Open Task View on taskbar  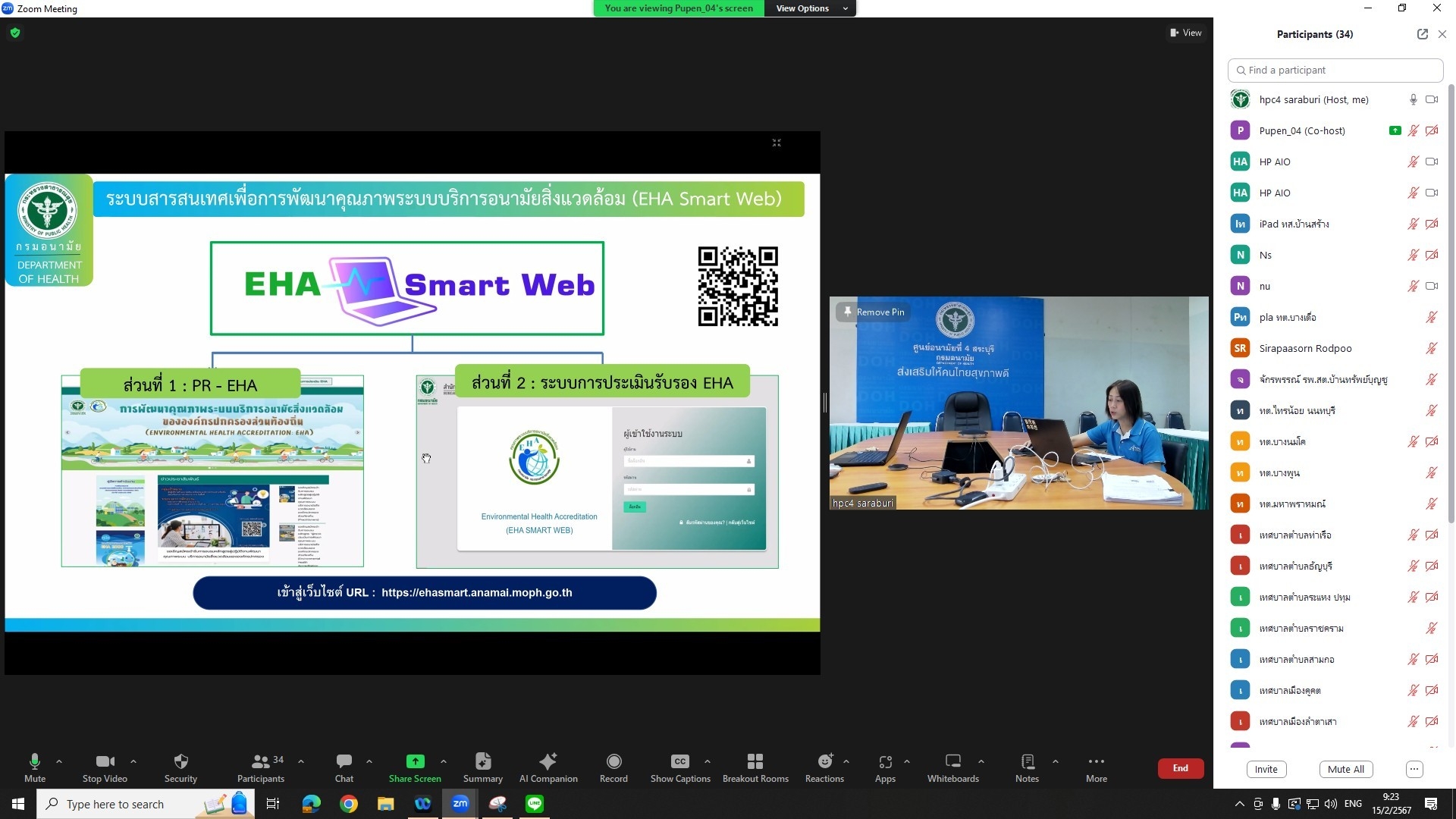point(273,804)
